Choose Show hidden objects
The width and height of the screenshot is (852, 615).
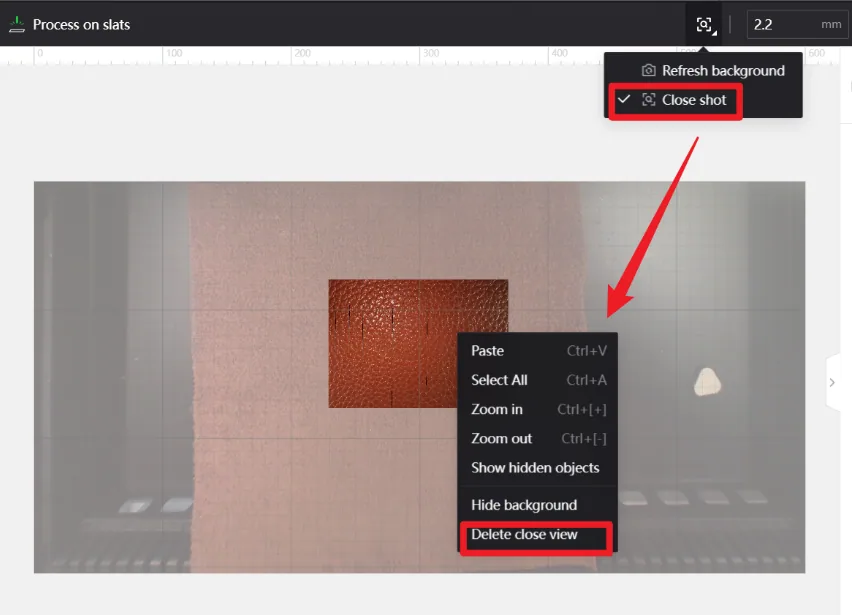(x=538, y=468)
